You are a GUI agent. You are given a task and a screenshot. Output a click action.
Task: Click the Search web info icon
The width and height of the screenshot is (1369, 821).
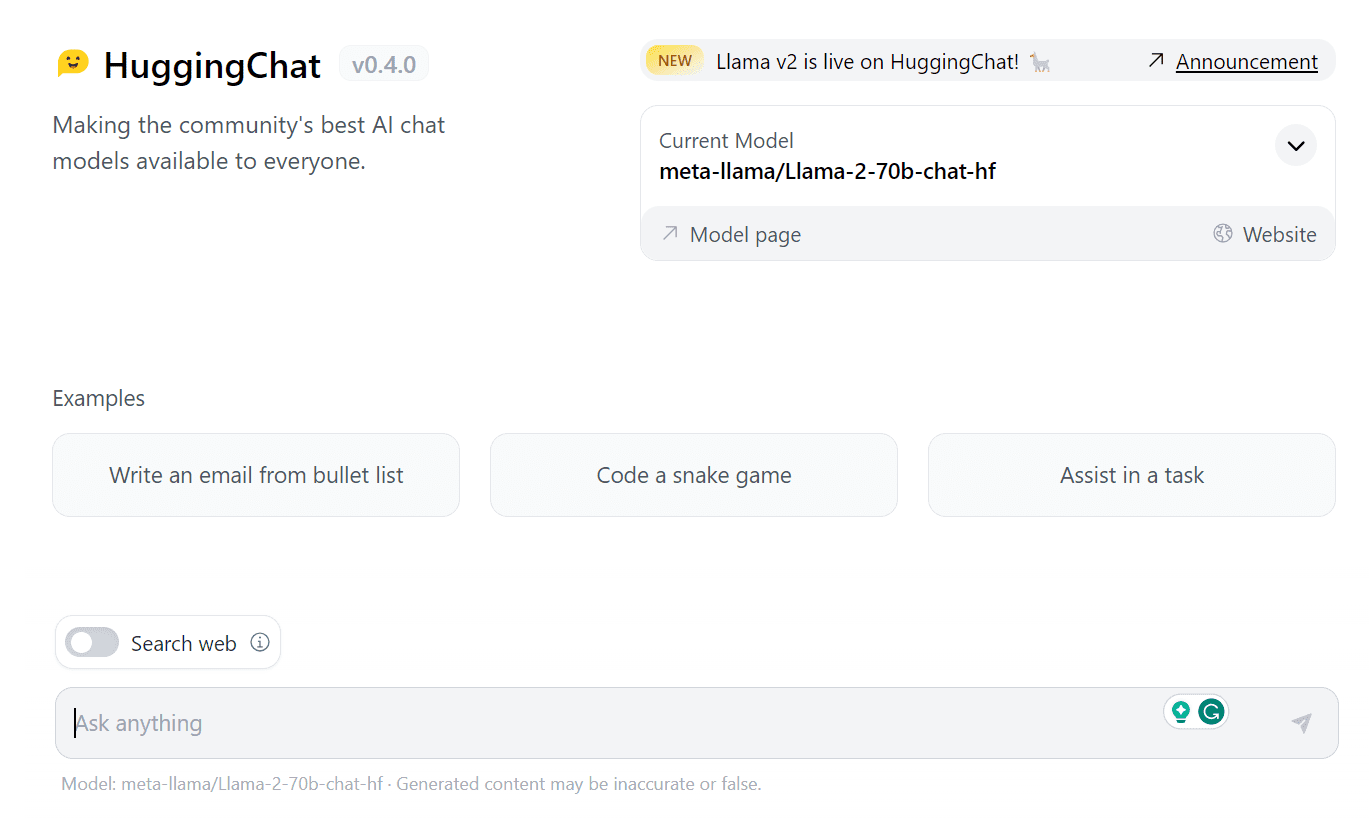coord(260,643)
